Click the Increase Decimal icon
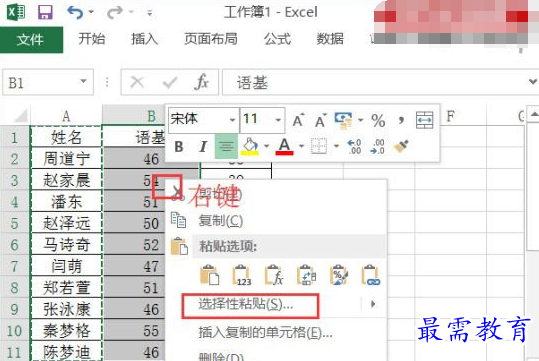Screen dimensions: 539x361 click(354, 146)
